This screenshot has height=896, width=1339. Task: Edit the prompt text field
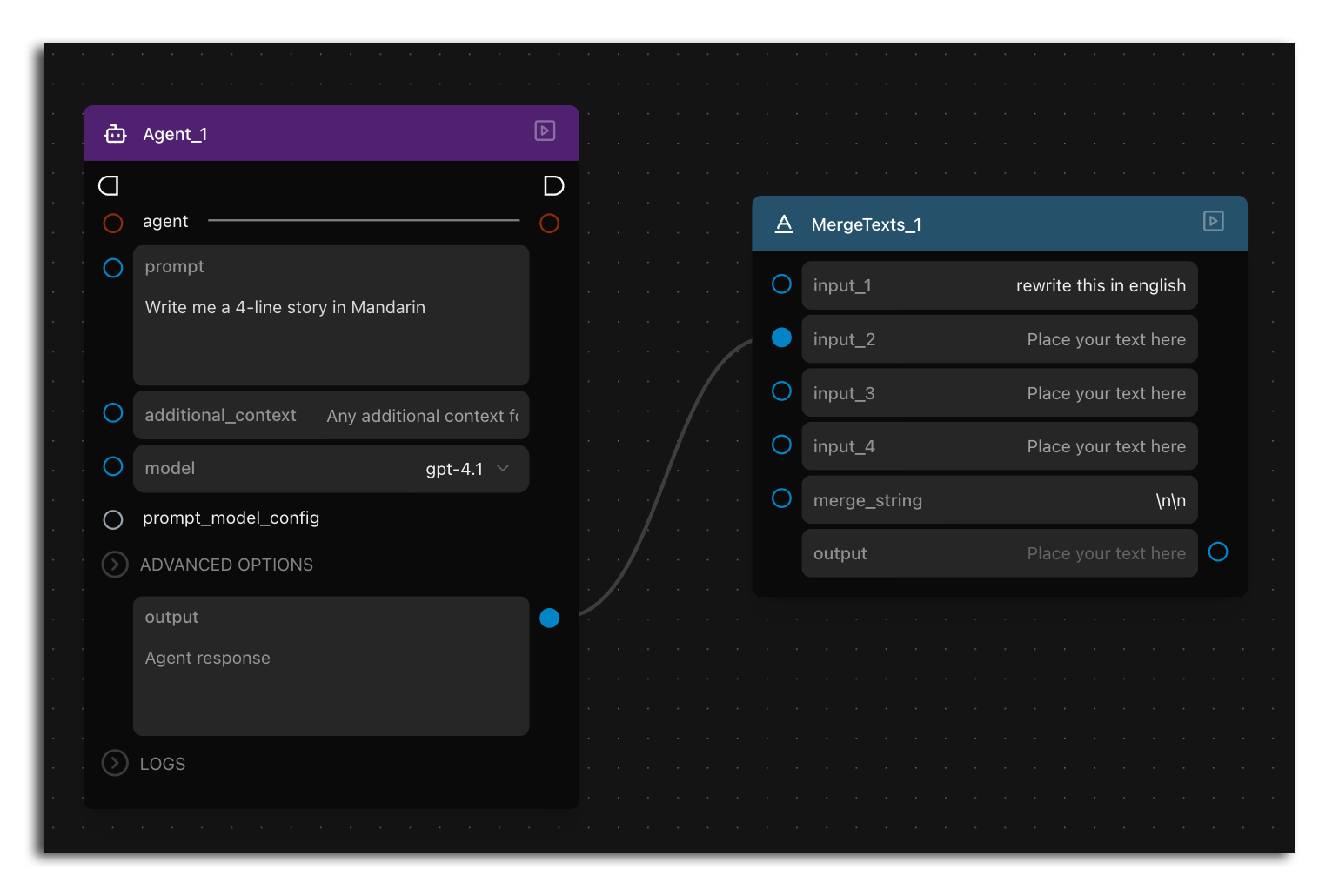(331, 315)
